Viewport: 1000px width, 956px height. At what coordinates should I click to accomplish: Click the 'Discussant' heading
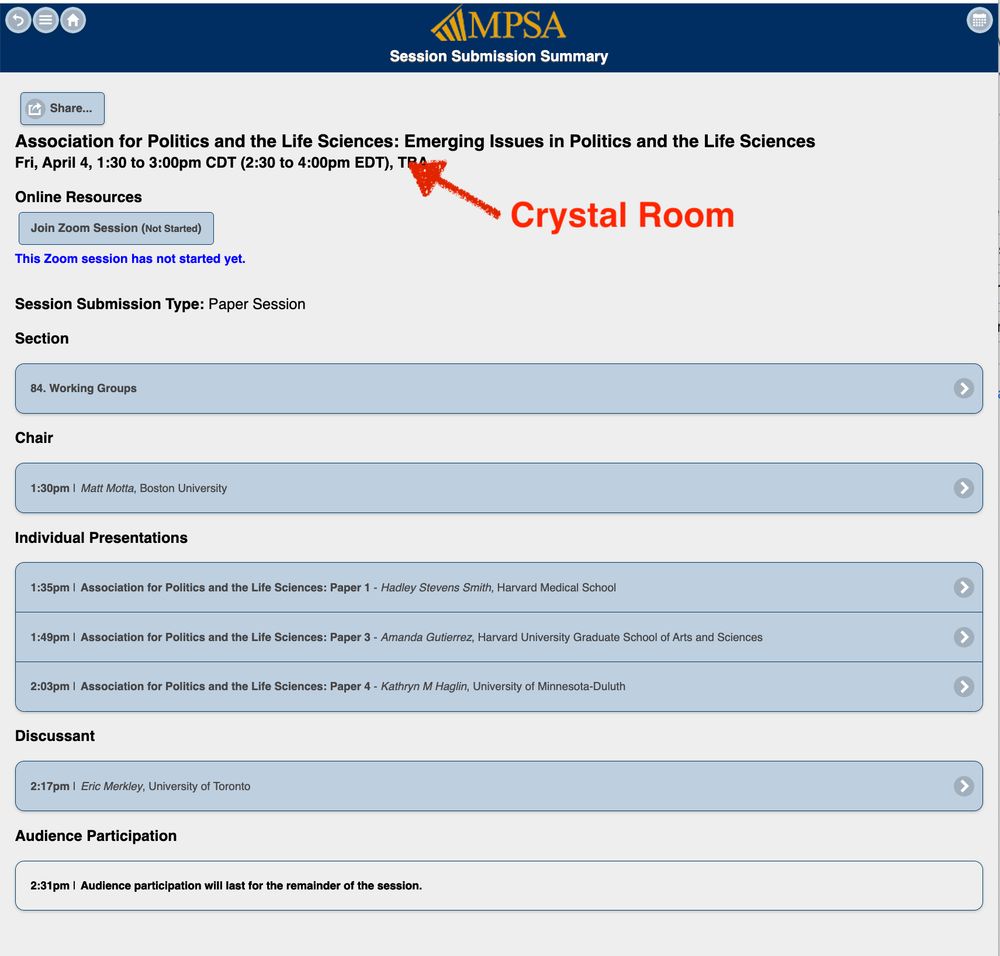pos(55,736)
